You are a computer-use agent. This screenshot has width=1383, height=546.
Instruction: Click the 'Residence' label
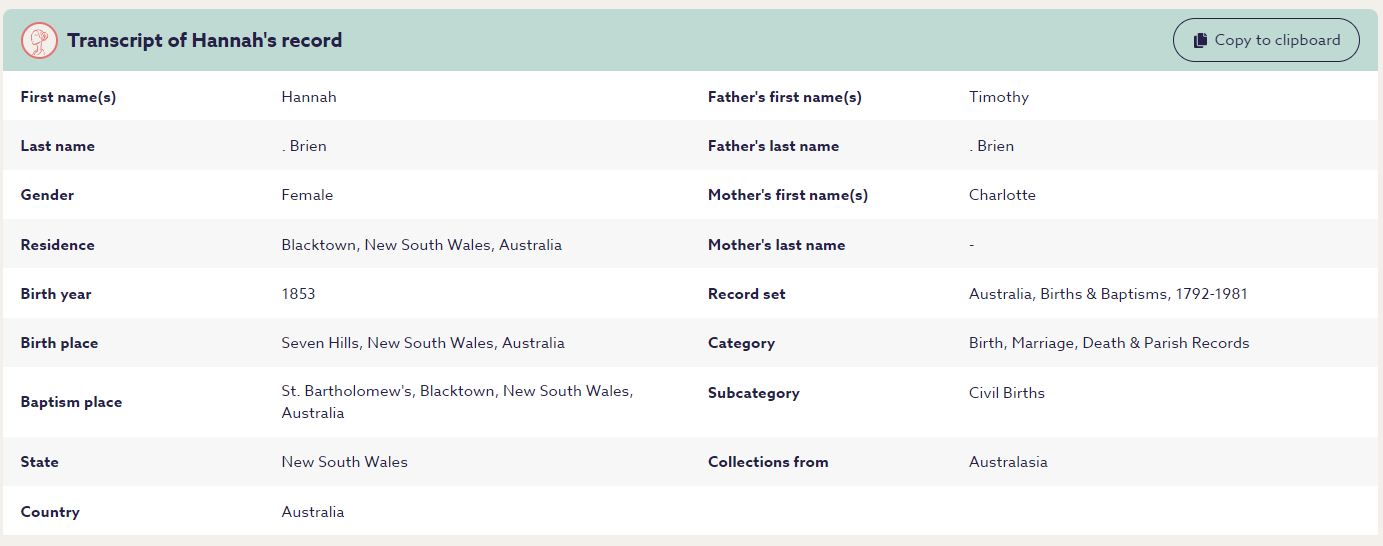click(x=57, y=245)
